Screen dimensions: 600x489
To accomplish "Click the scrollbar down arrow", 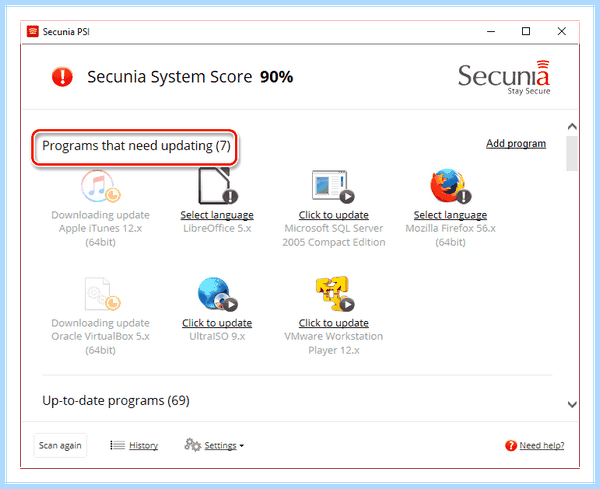I will coord(572,404).
